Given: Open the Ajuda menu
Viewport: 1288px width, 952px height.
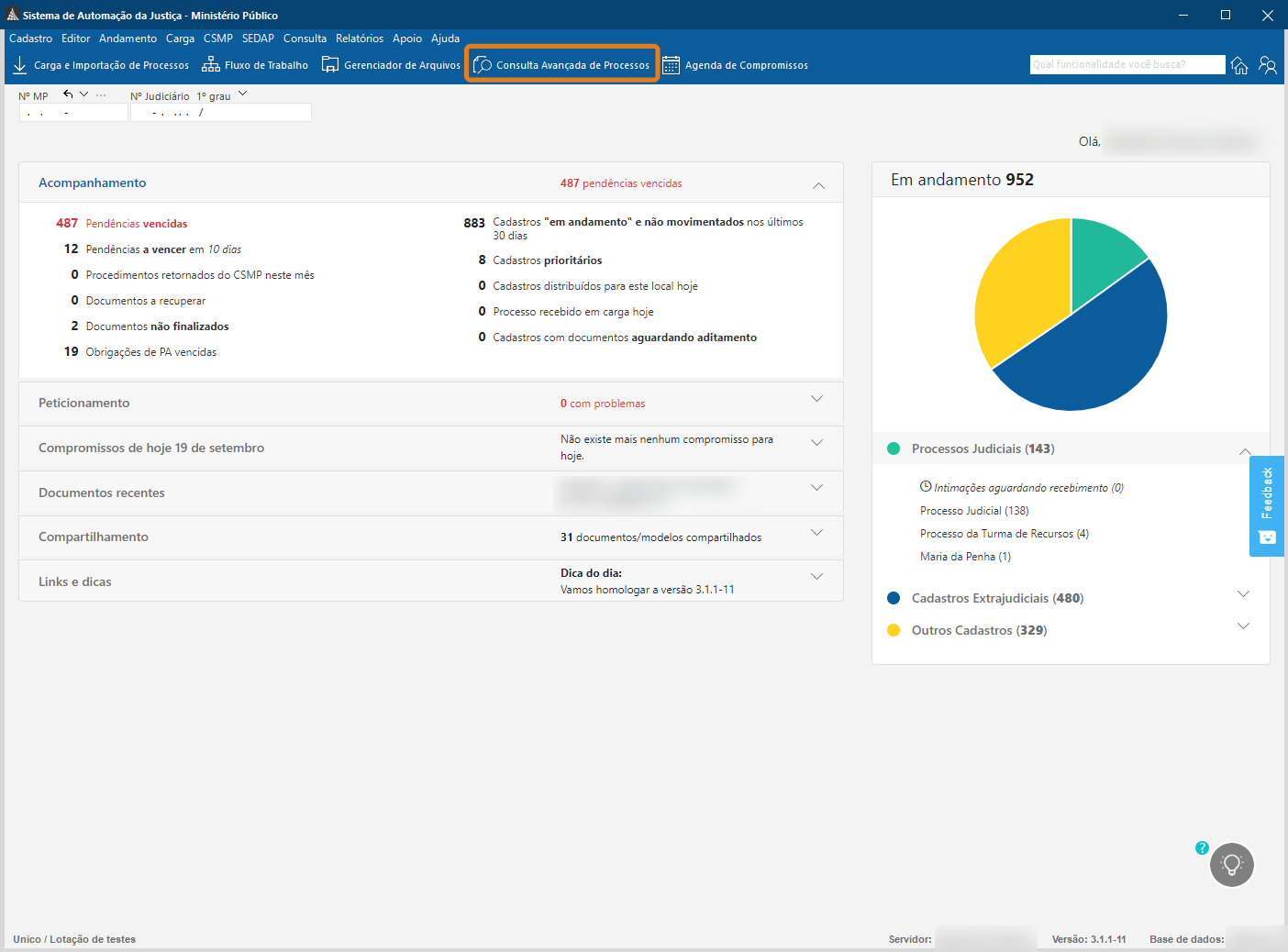Looking at the screenshot, I should 445,39.
